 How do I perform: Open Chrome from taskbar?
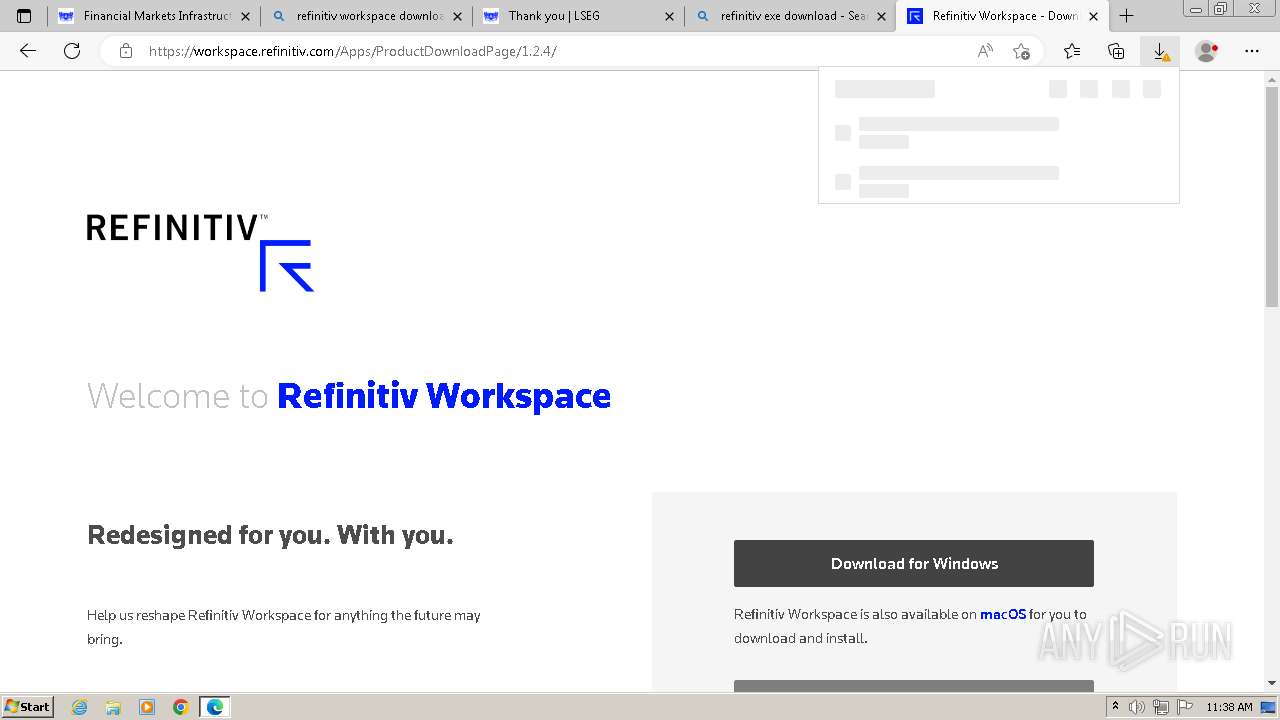pyautogui.click(x=181, y=707)
